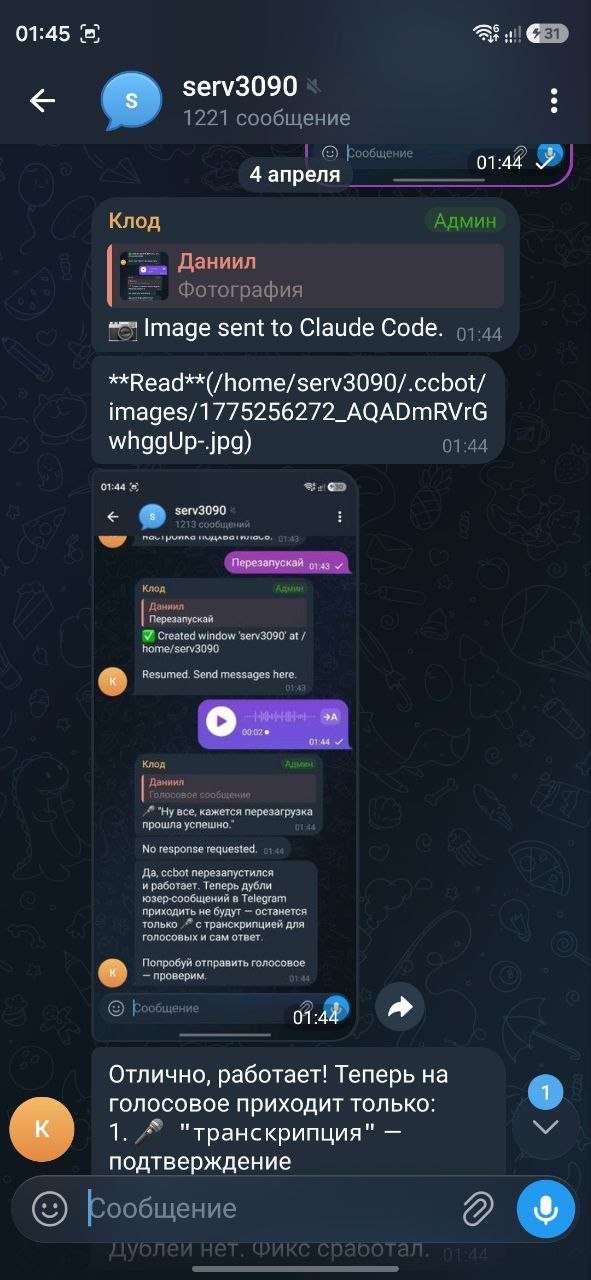
Task: Tap the serv3090 chat title
Action: (x=240, y=85)
